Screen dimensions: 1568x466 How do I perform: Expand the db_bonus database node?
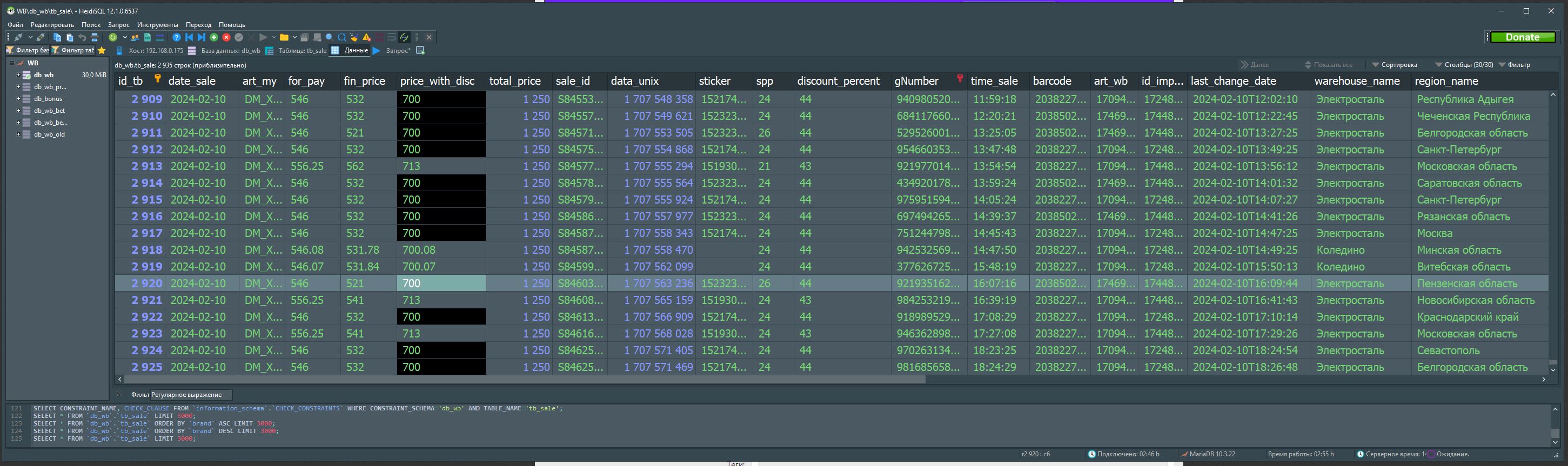[x=18, y=99]
